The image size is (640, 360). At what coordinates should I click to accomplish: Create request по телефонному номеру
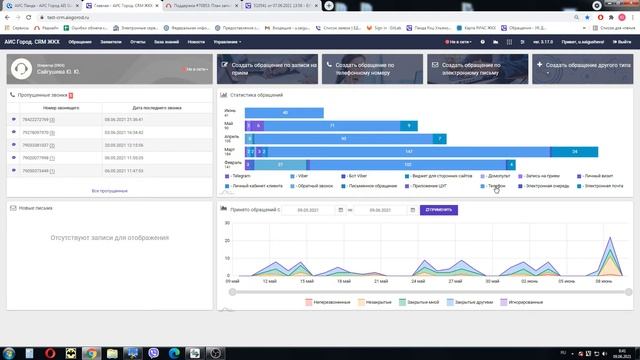[372, 69]
